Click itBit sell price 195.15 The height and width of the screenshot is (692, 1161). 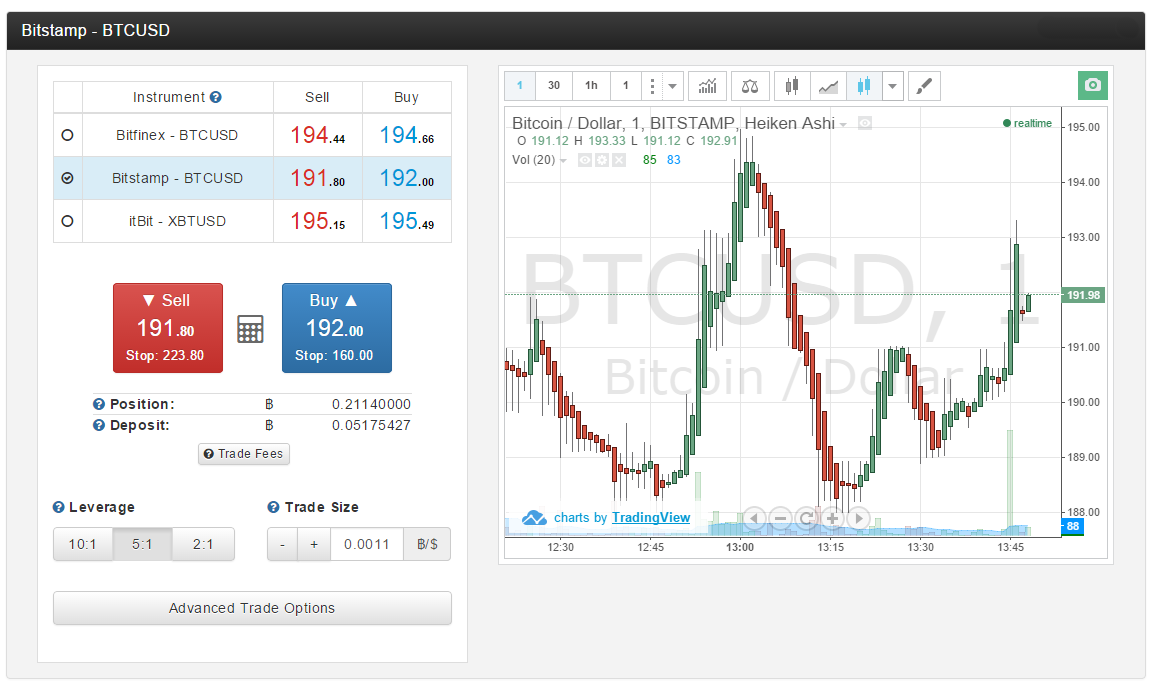[x=318, y=221]
